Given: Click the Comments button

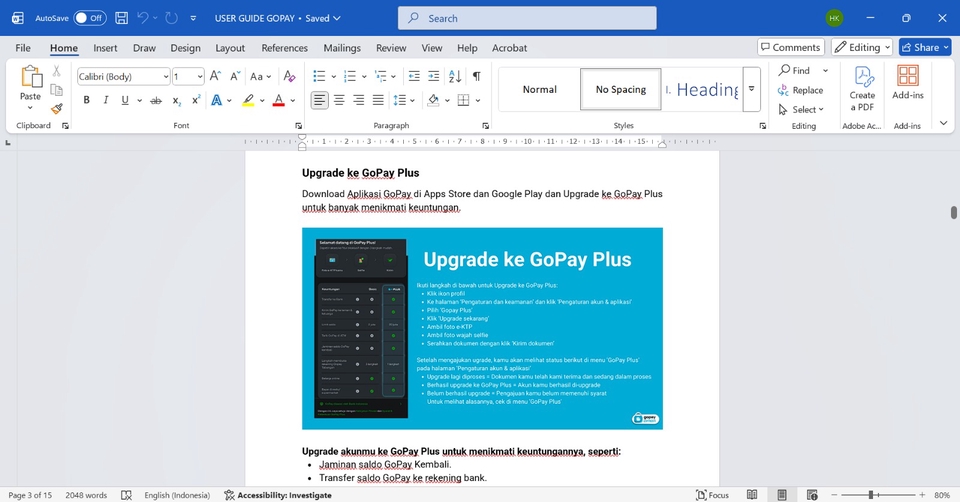Looking at the screenshot, I should [790, 47].
